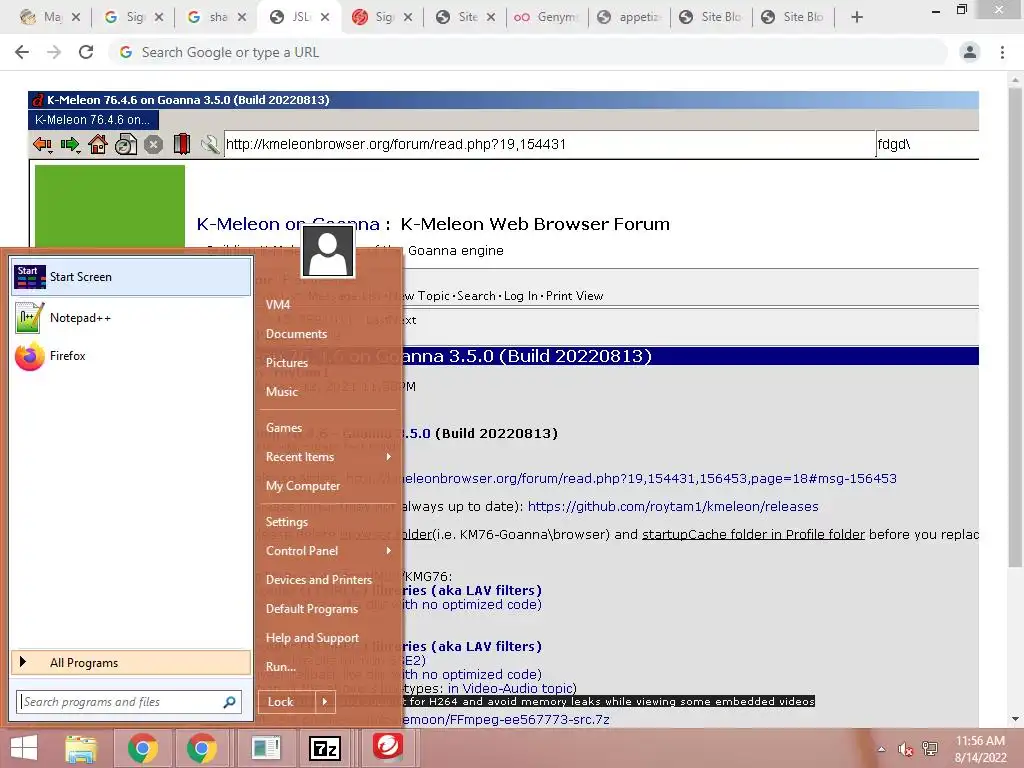Go to K-Meleon home page icon
Image resolution: width=1024 pixels, height=768 pixels.
point(98,144)
